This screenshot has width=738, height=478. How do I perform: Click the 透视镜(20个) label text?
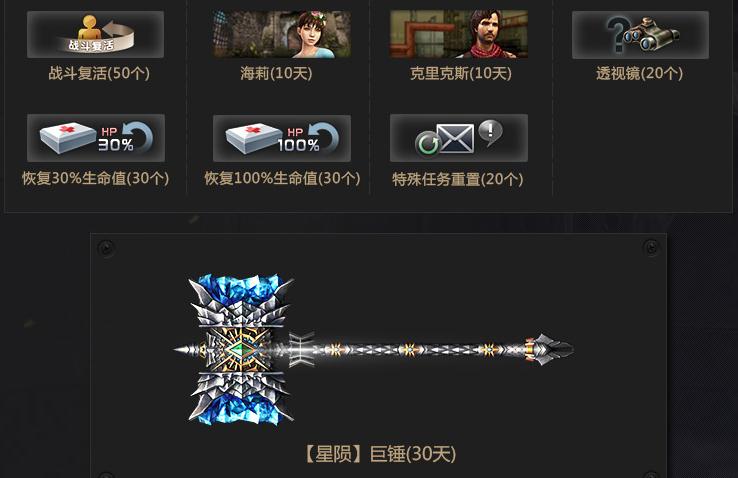(x=639, y=73)
